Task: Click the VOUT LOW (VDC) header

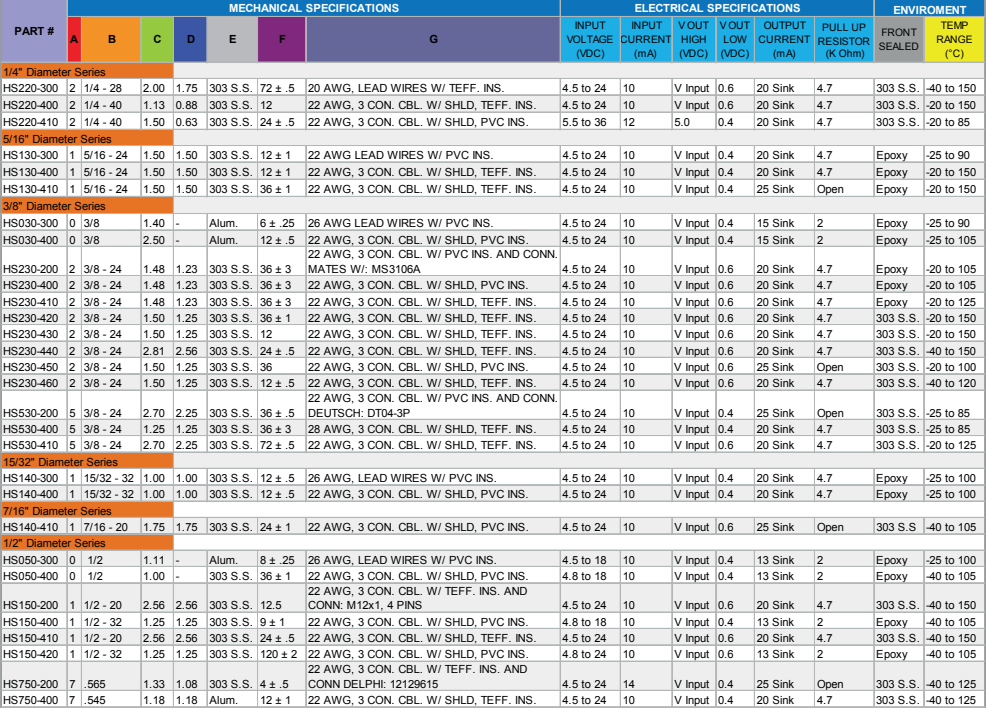Action: [735, 39]
